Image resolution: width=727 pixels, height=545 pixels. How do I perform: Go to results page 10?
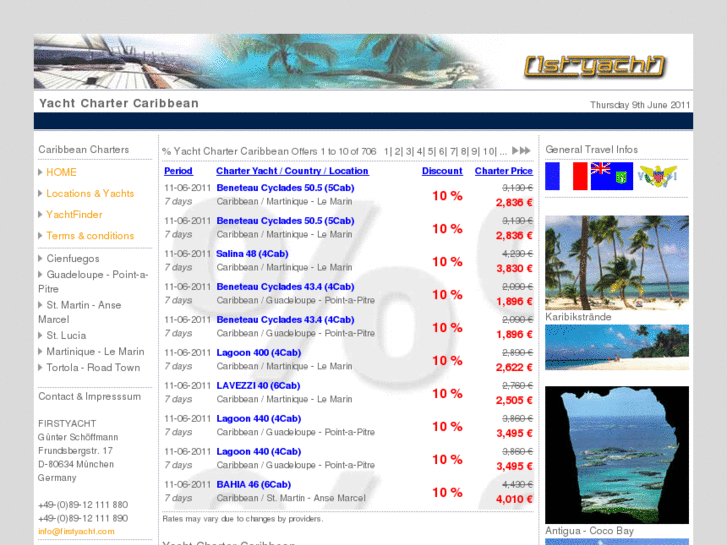click(489, 151)
